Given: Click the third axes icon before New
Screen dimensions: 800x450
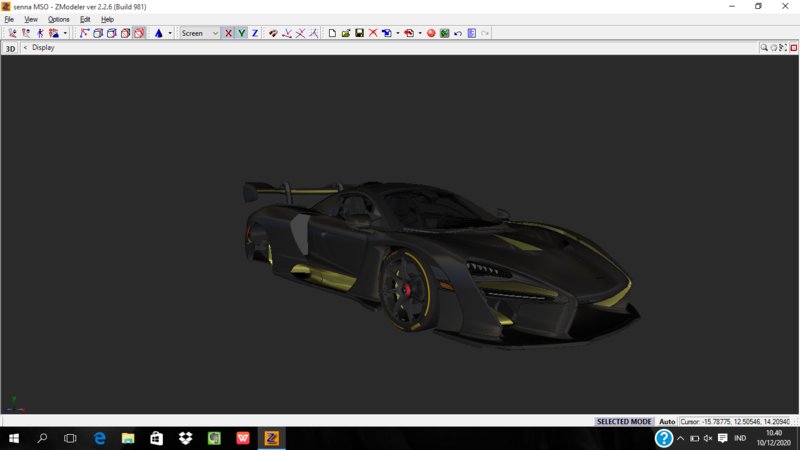Looking at the screenshot, I should click(x=314, y=33).
